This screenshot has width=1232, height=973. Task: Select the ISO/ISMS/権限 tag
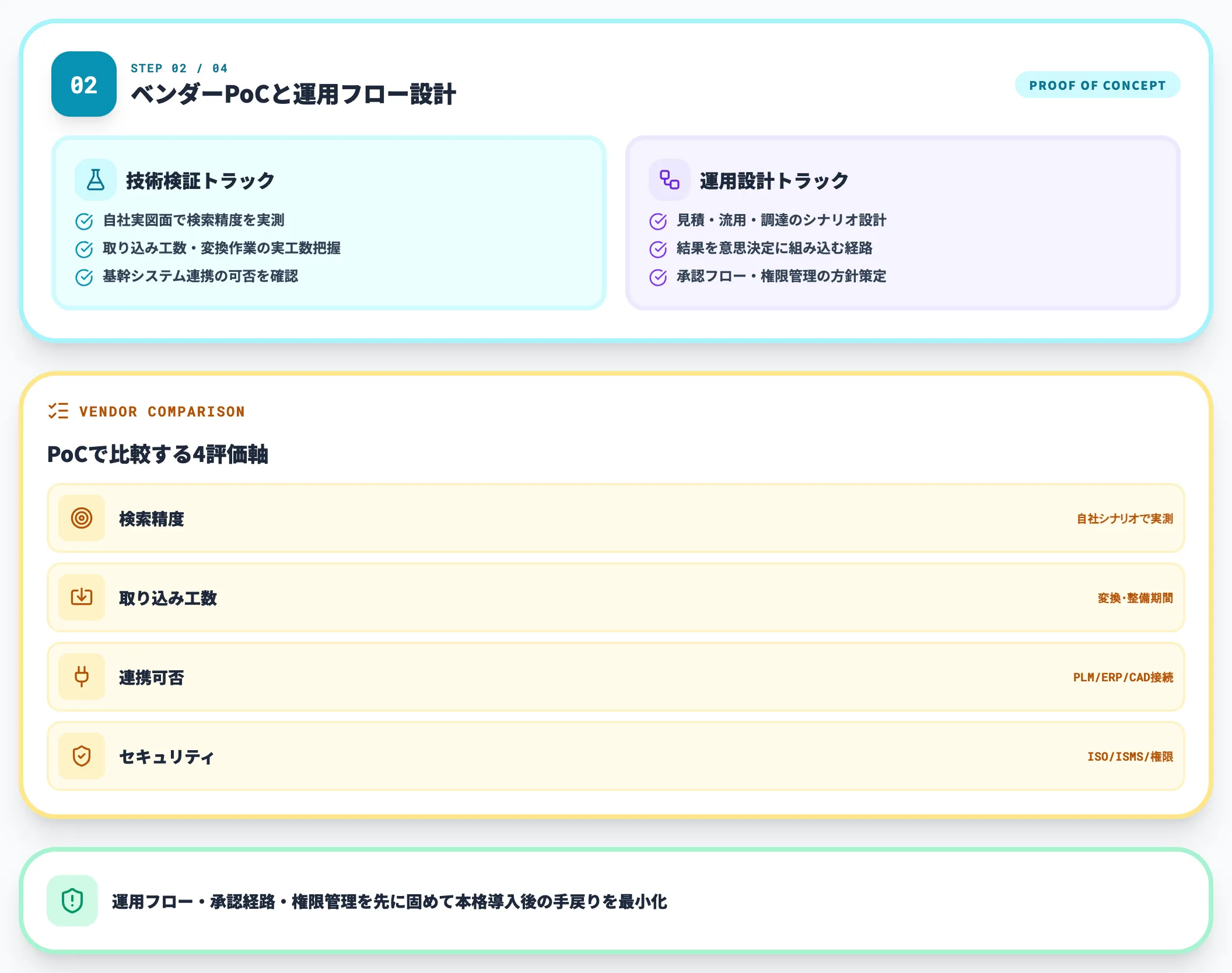(x=1129, y=757)
